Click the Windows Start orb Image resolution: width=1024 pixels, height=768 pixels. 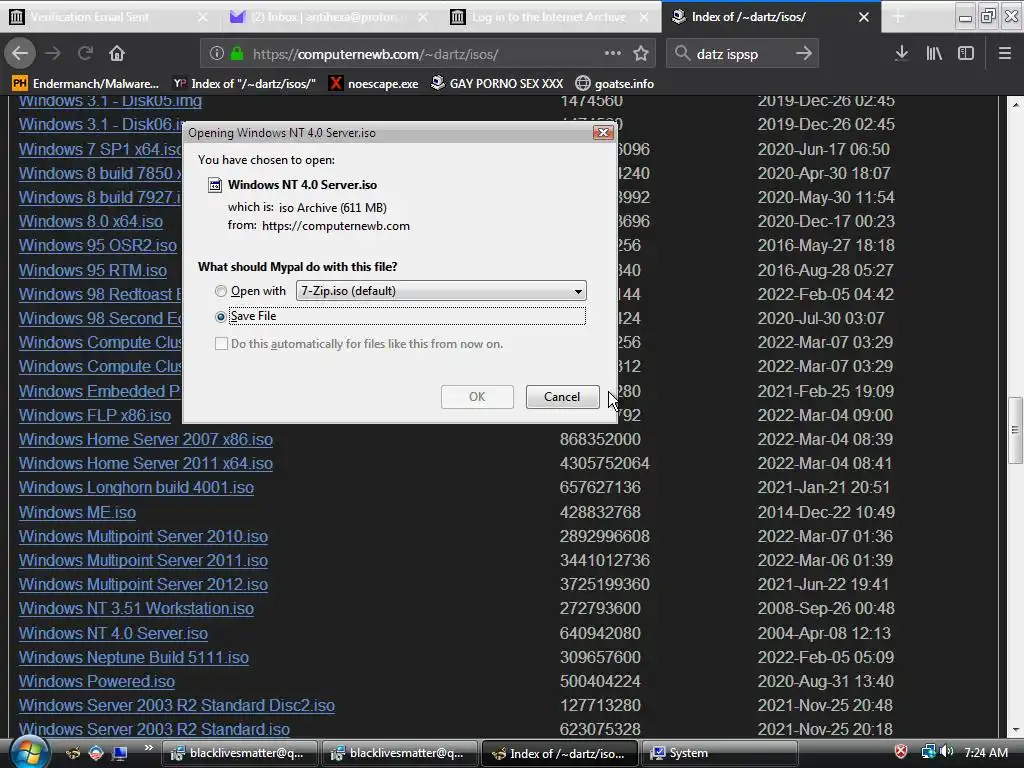29,752
